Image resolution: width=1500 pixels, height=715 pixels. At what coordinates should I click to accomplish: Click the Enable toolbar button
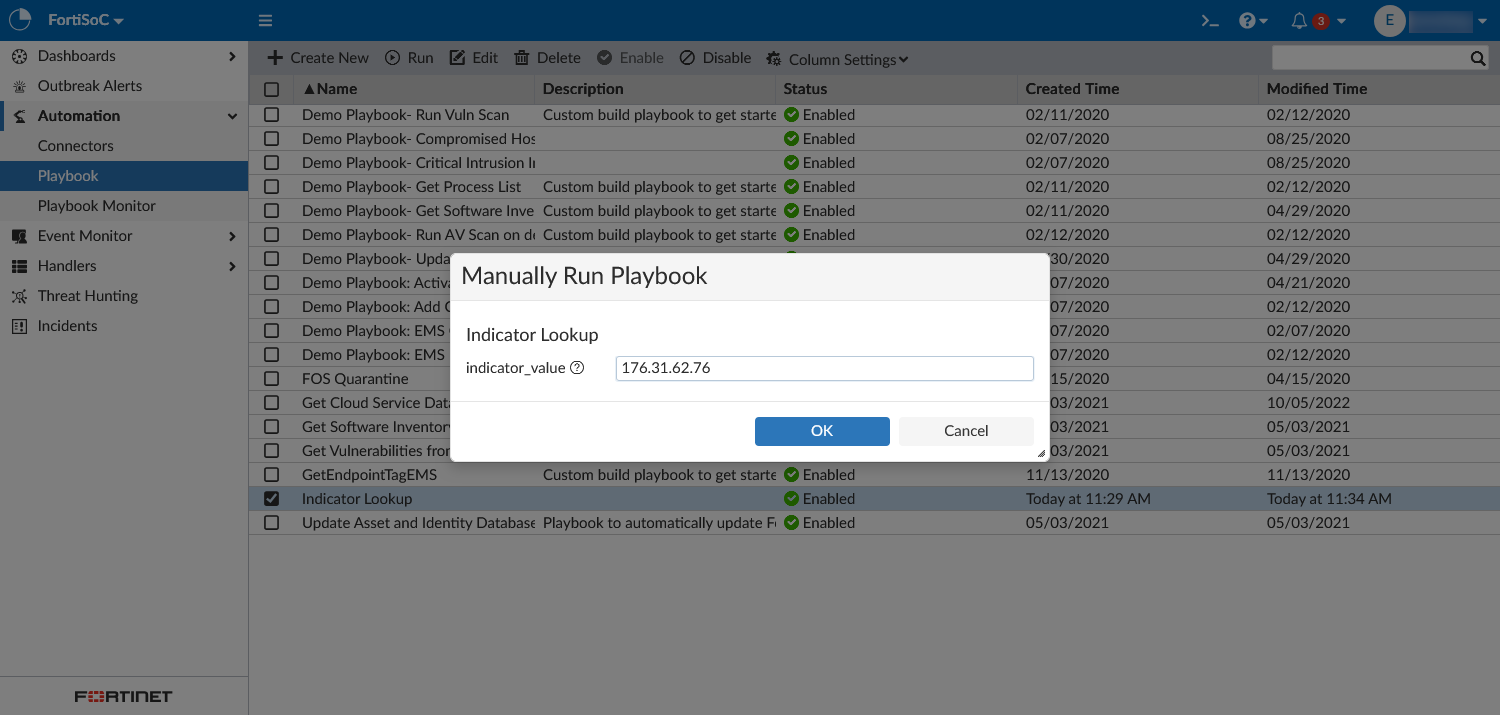point(630,58)
